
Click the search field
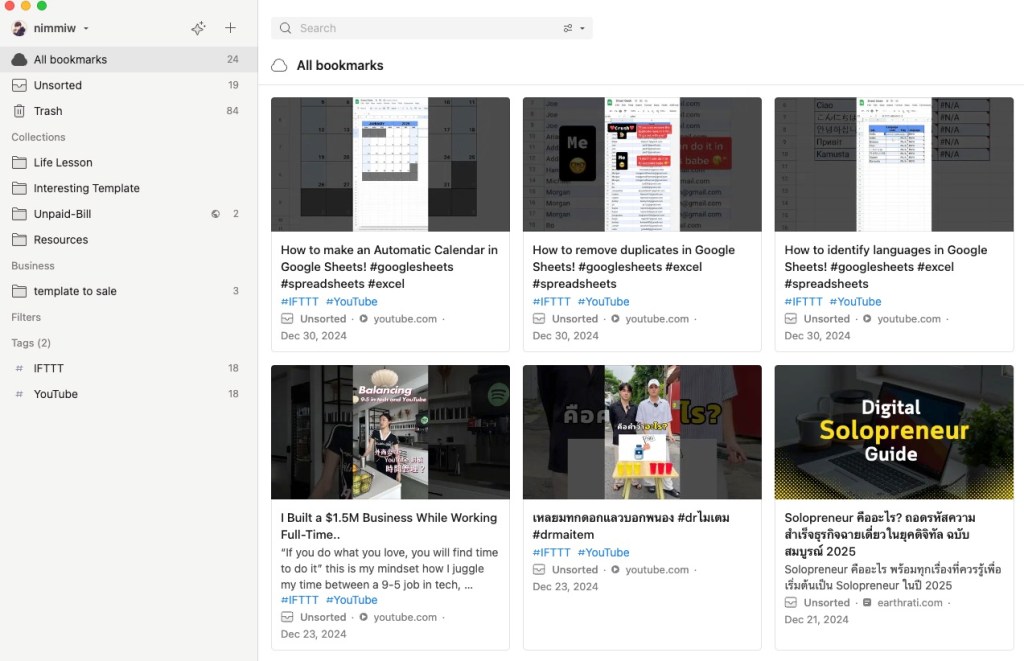pyautogui.click(x=432, y=28)
